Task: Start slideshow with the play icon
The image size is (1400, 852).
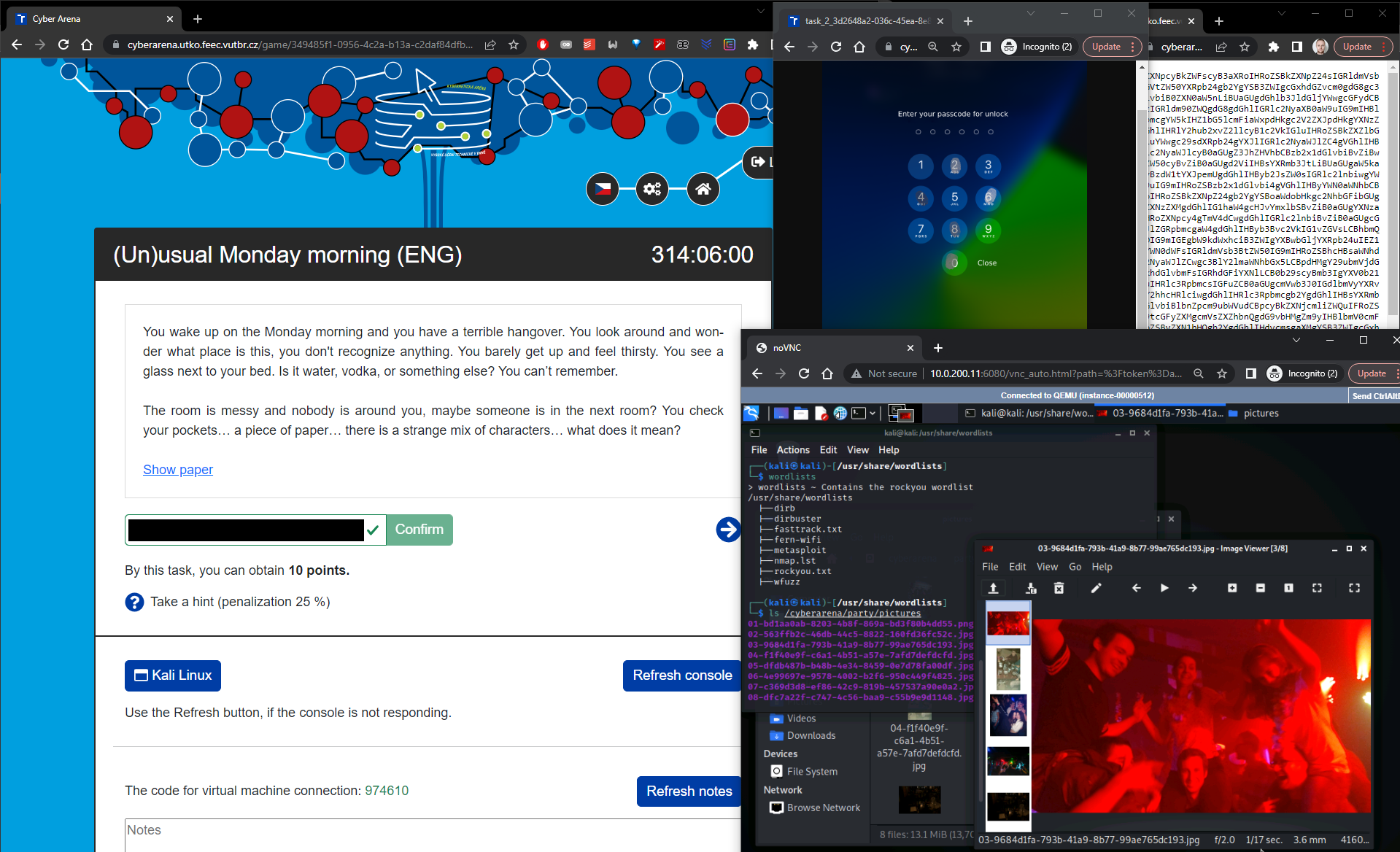Action: click(x=1164, y=588)
